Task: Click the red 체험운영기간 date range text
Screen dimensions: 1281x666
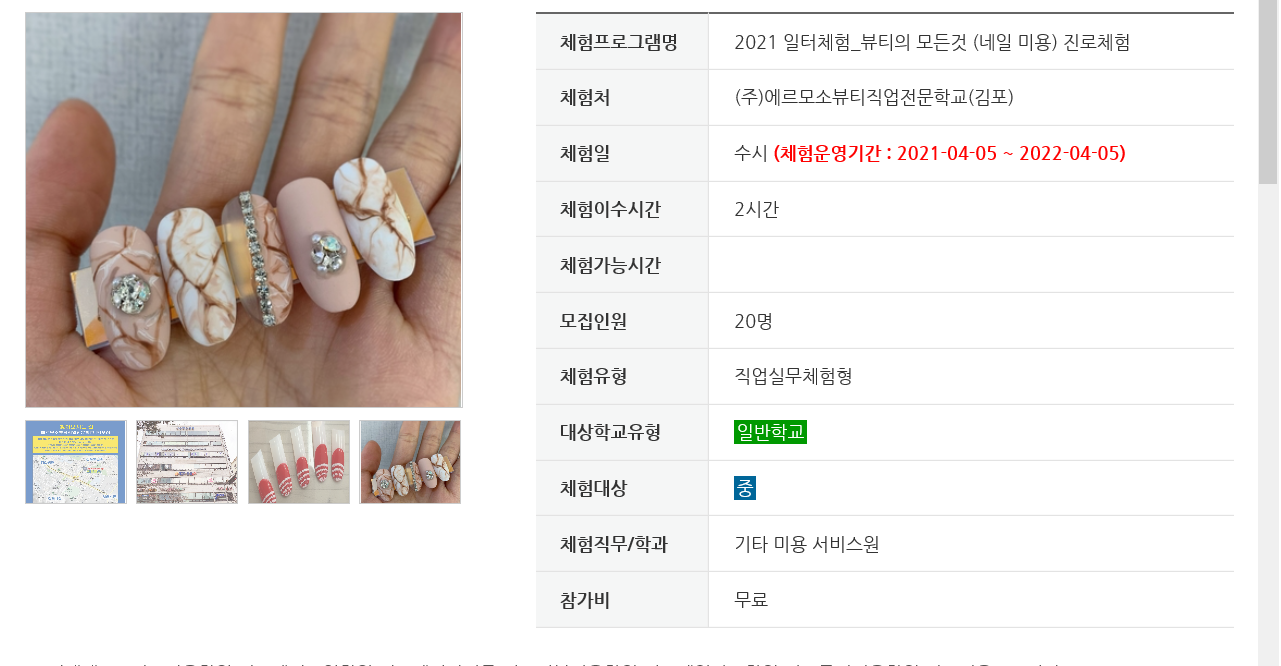Action: 950,153
